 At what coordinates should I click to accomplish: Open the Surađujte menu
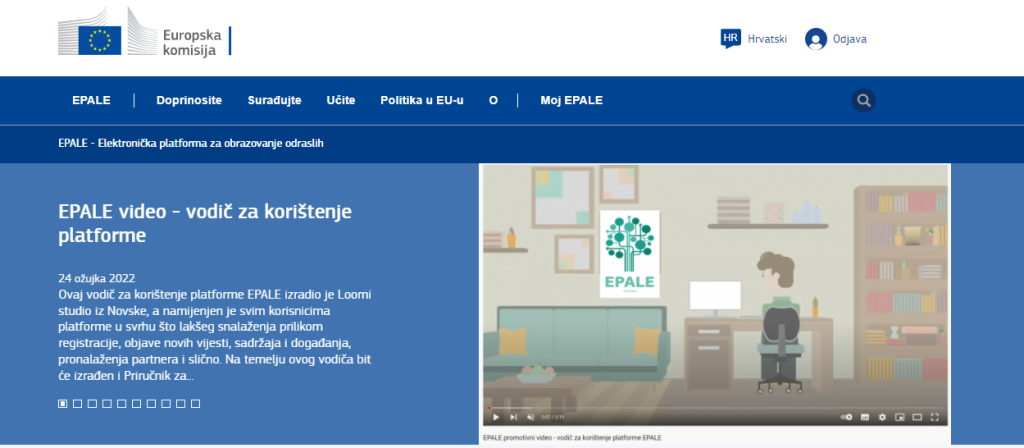click(274, 101)
